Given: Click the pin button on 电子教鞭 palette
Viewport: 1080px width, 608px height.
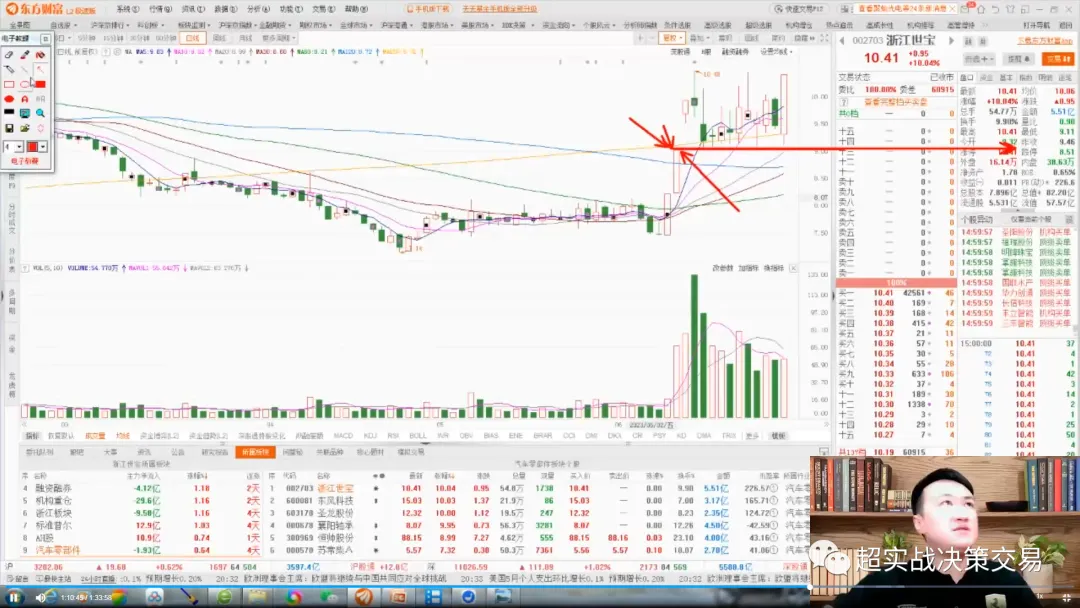Looking at the screenshot, I should [45, 39].
